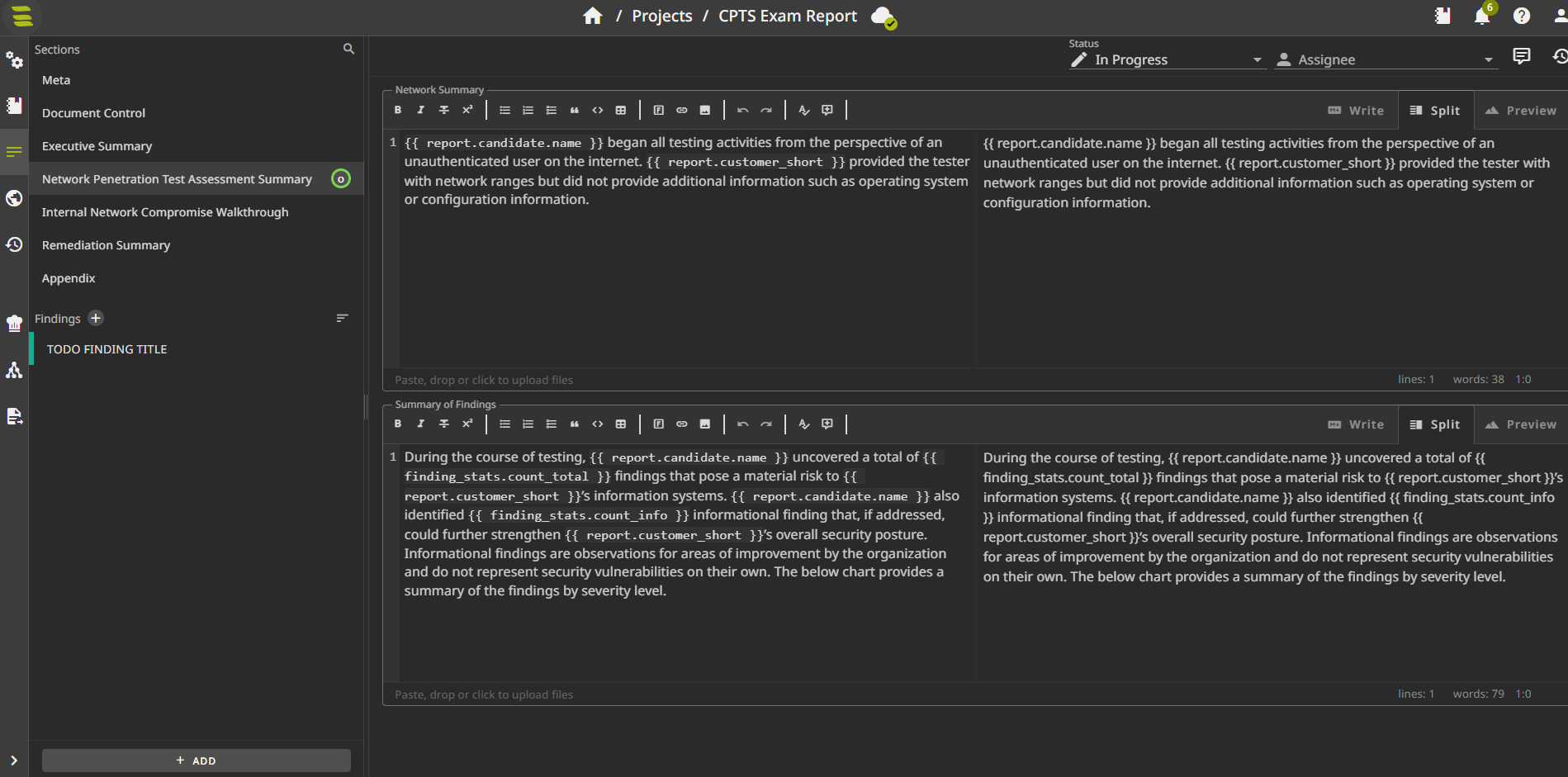Click the Network Summary upload files area
Image resolution: width=1568 pixels, height=777 pixels.
coord(484,380)
